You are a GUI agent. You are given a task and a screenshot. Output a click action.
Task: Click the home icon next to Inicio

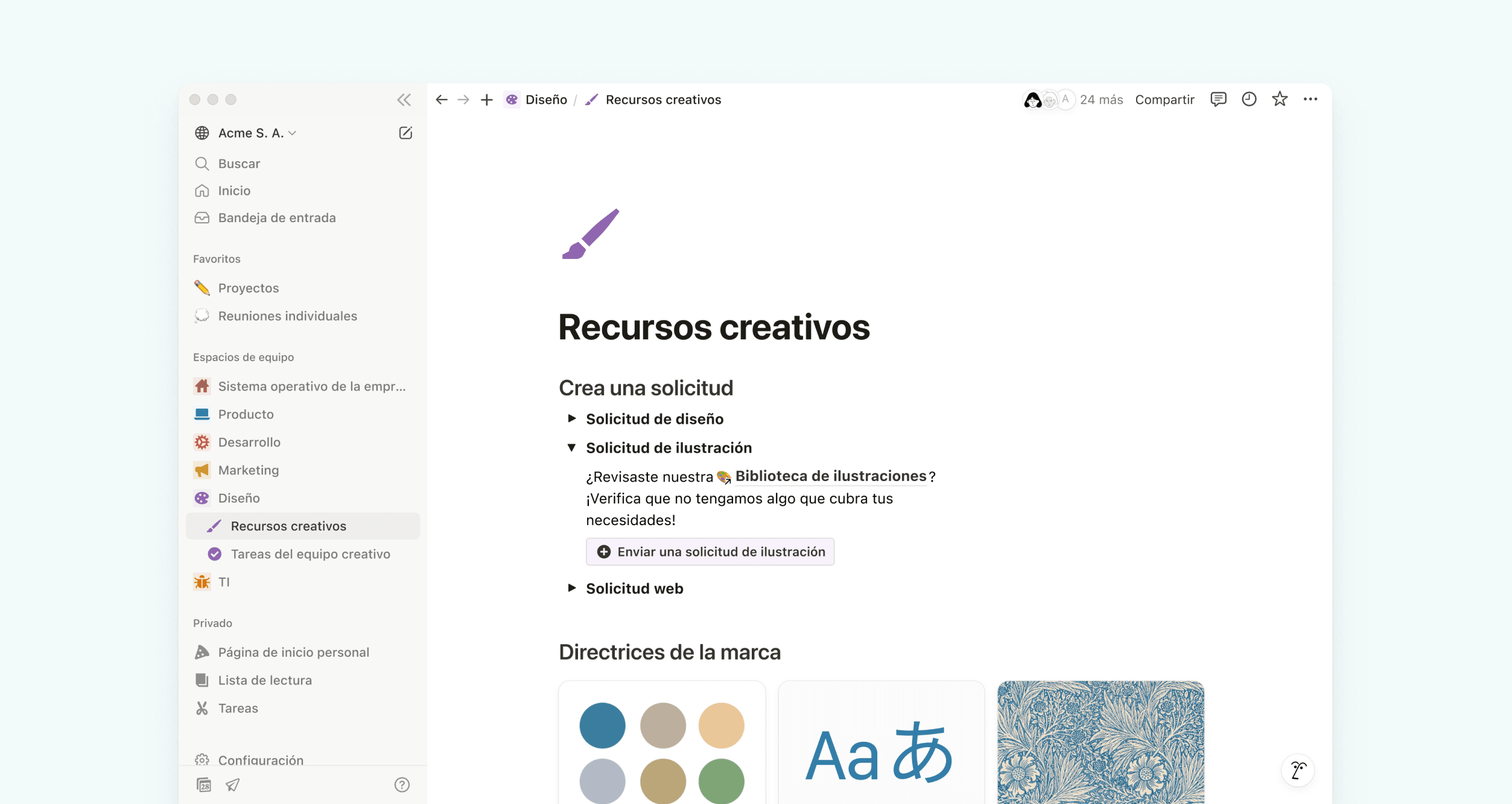pyautogui.click(x=202, y=191)
